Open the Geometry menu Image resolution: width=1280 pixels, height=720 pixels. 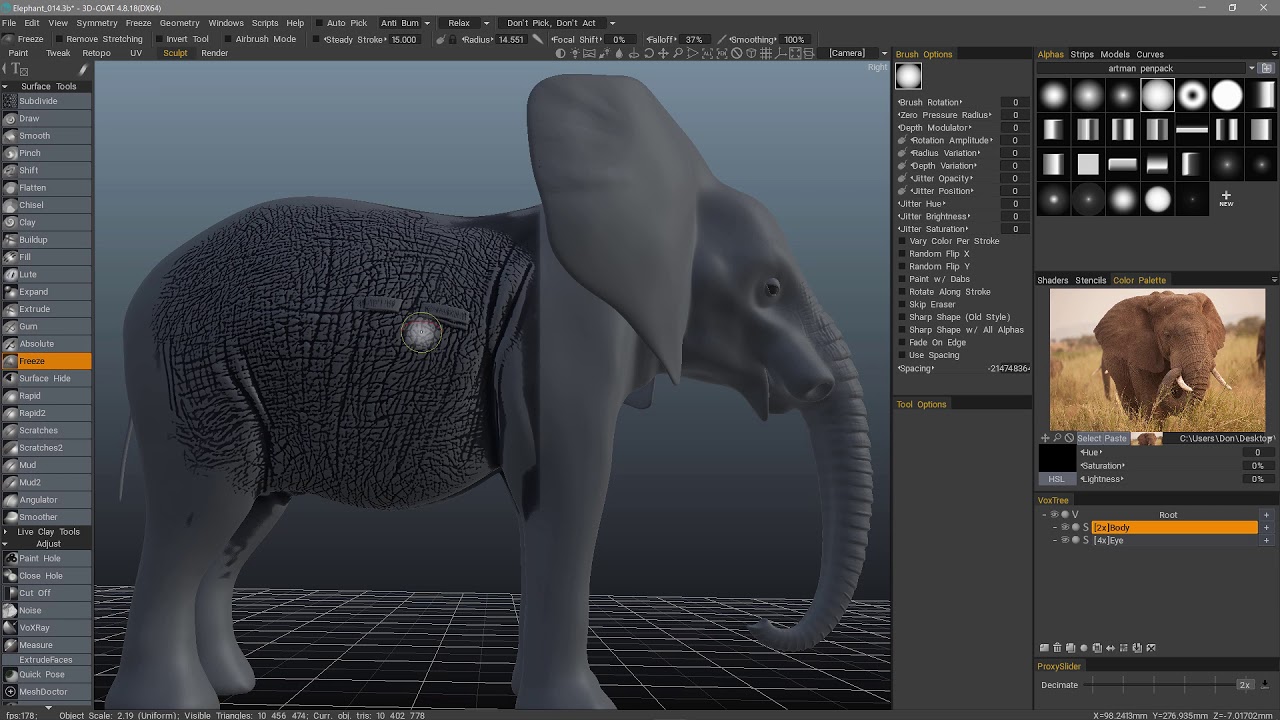[180, 23]
